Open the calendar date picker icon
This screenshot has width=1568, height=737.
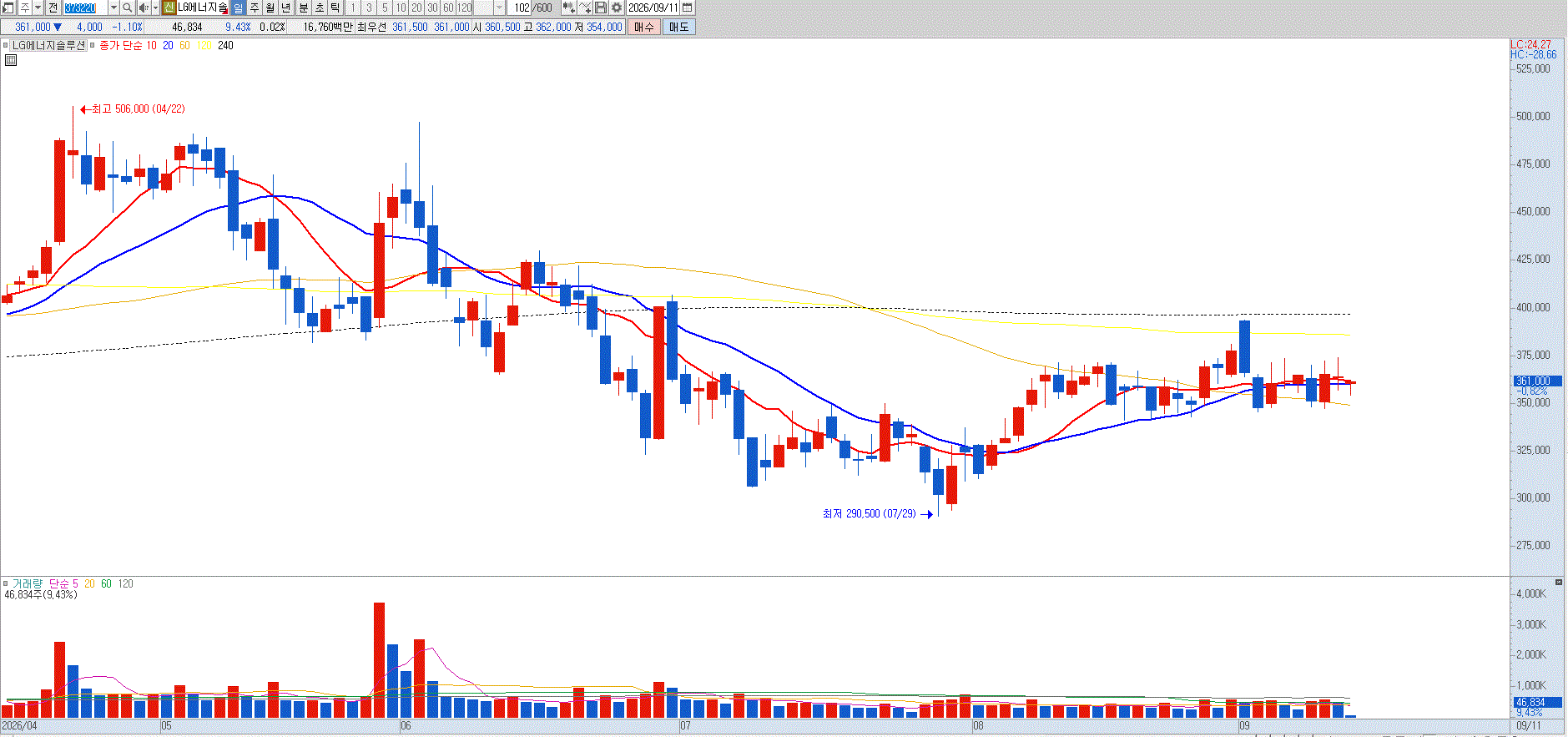point(687,8)
